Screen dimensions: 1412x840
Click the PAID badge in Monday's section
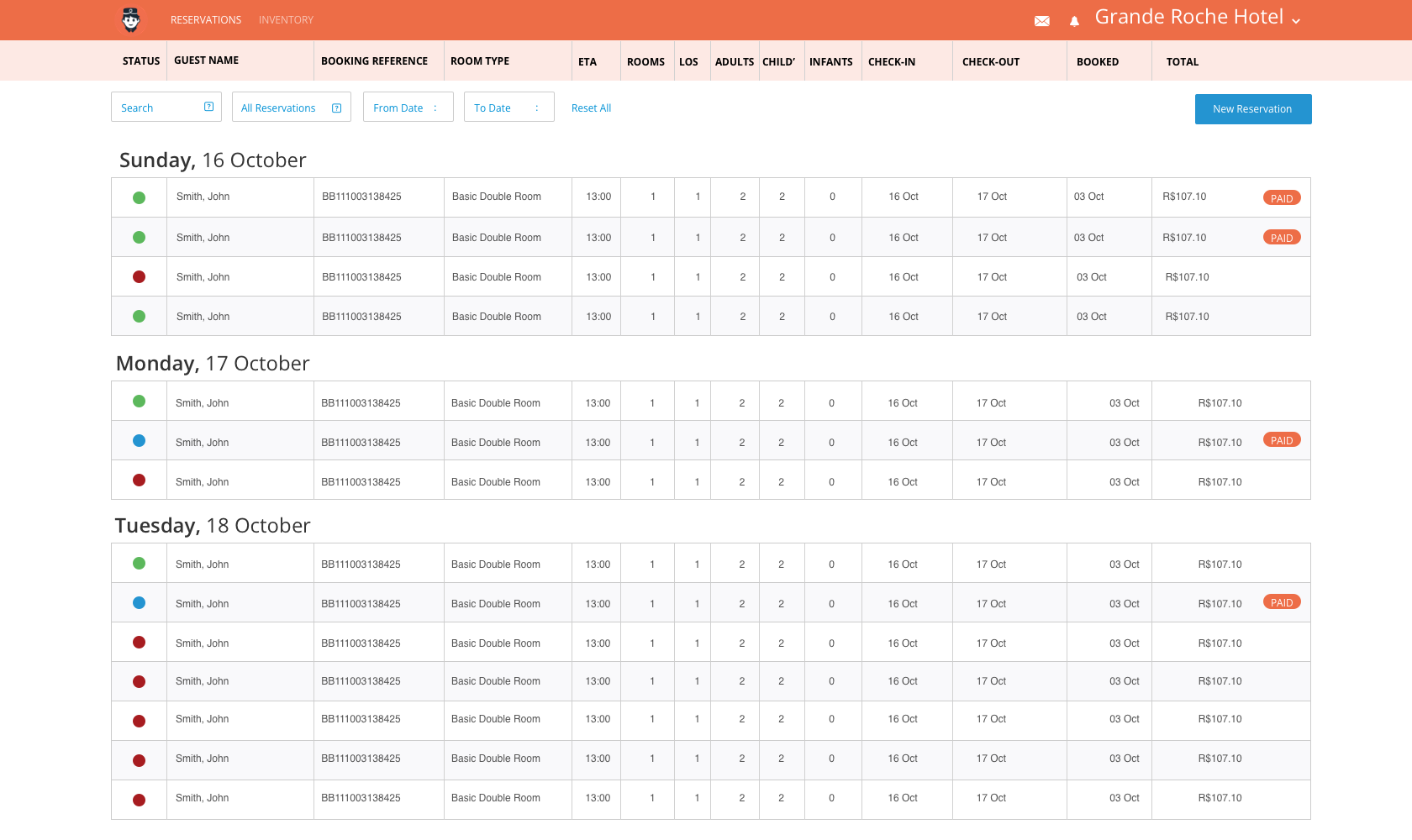(1282, 440)
